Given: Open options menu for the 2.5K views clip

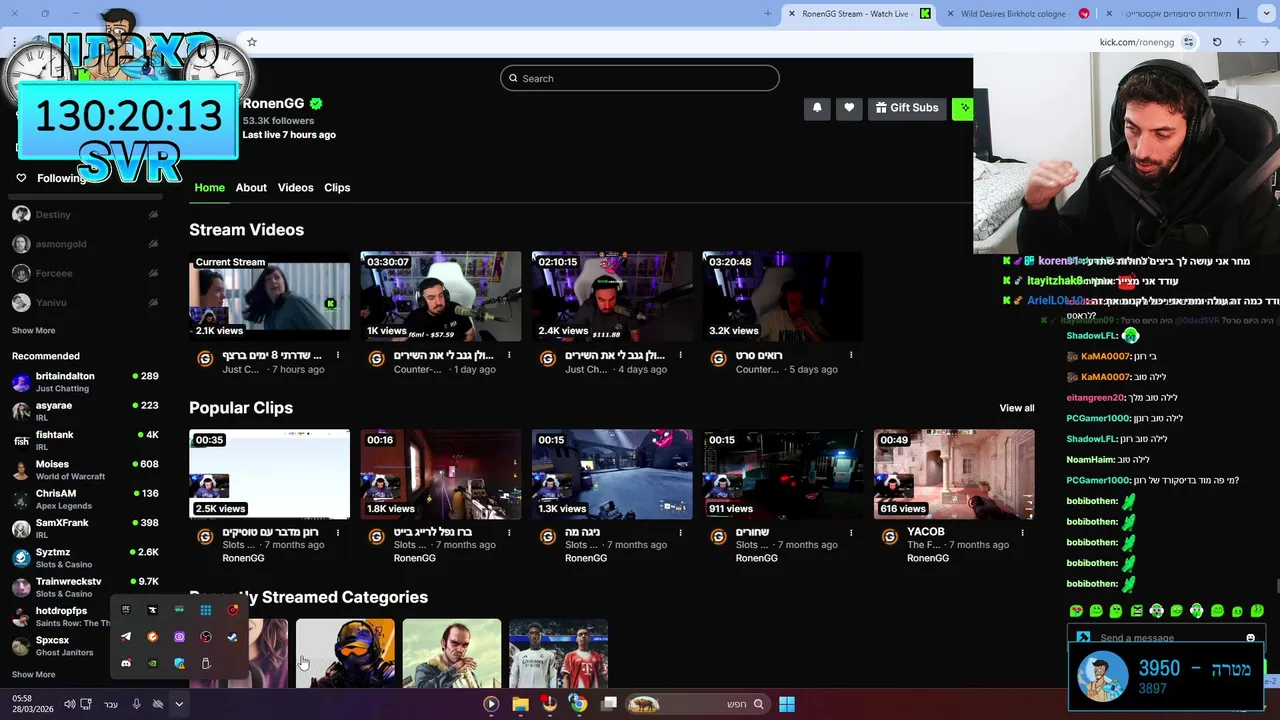Looking at the screenshot, I should pyautogui.click(x=338, y=533).
